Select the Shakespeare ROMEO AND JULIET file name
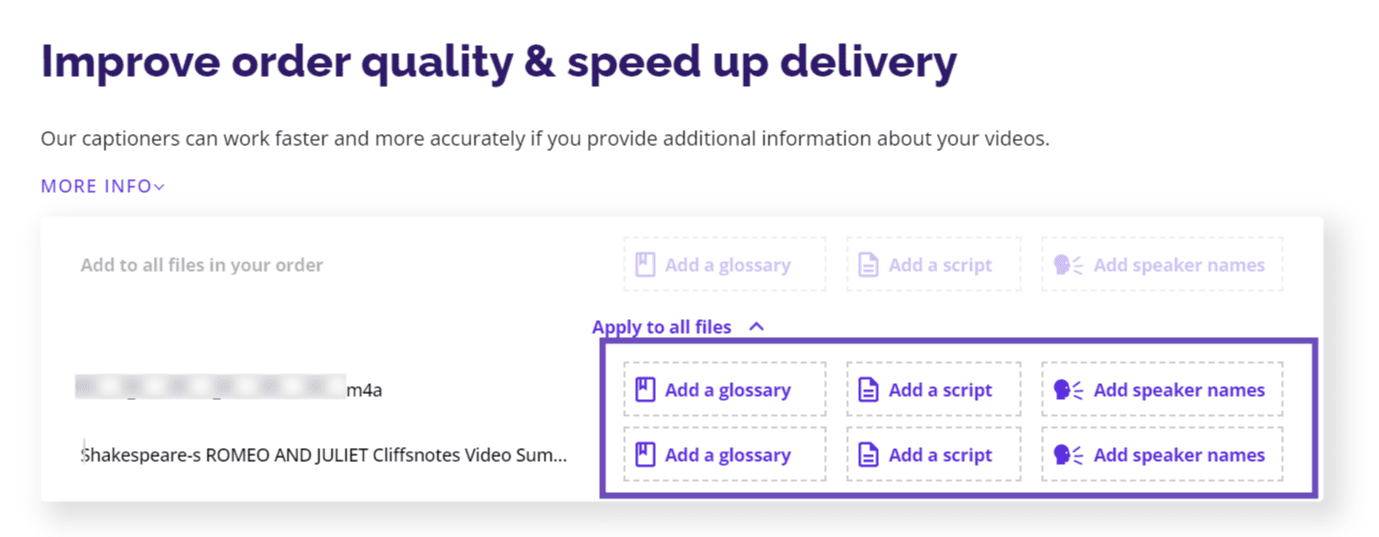 [x=324, y=455]
